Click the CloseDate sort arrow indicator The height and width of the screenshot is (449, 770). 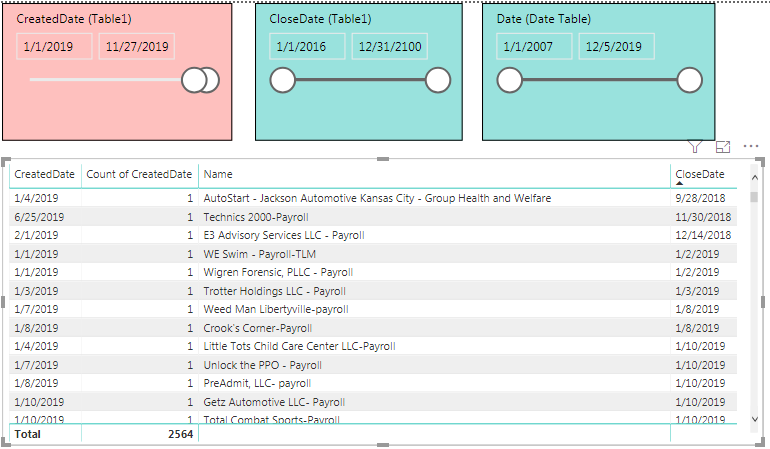[680, 183]
